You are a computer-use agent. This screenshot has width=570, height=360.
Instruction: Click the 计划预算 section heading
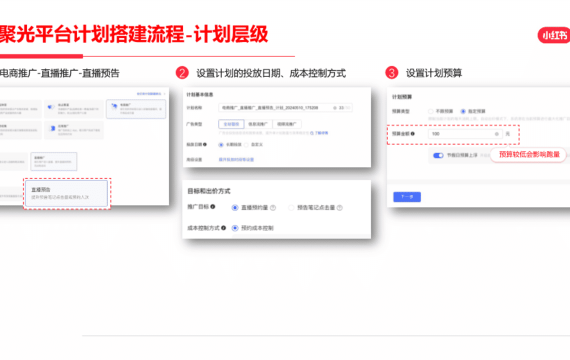tap(402, 97)
